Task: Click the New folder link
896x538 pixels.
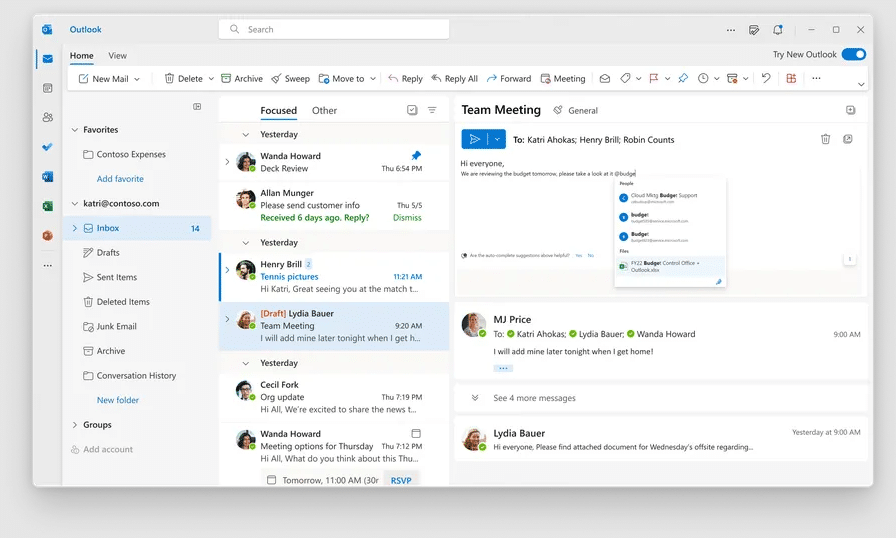Action: (118, 400)
